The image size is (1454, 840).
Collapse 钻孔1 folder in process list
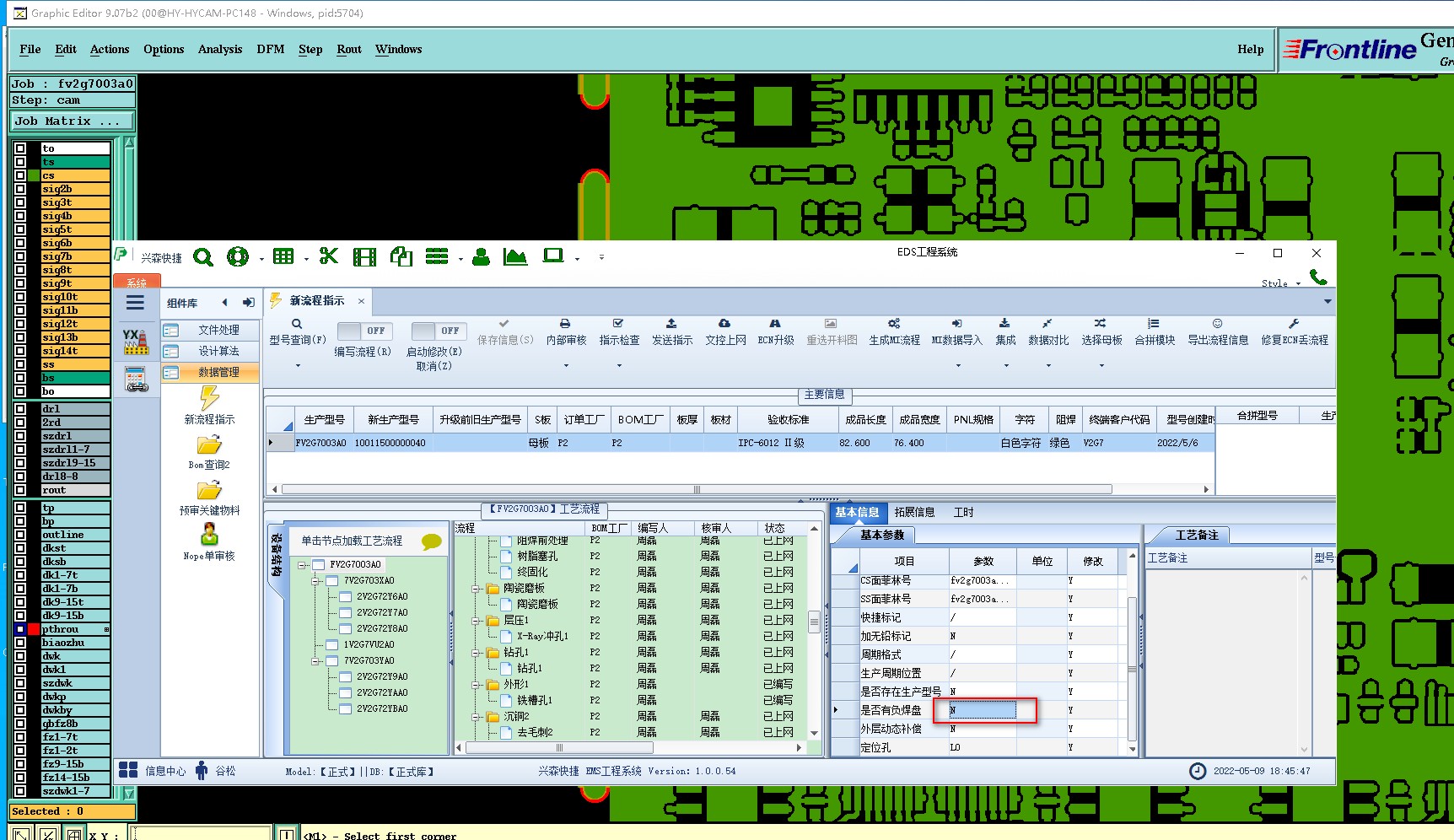pos(476,653)
